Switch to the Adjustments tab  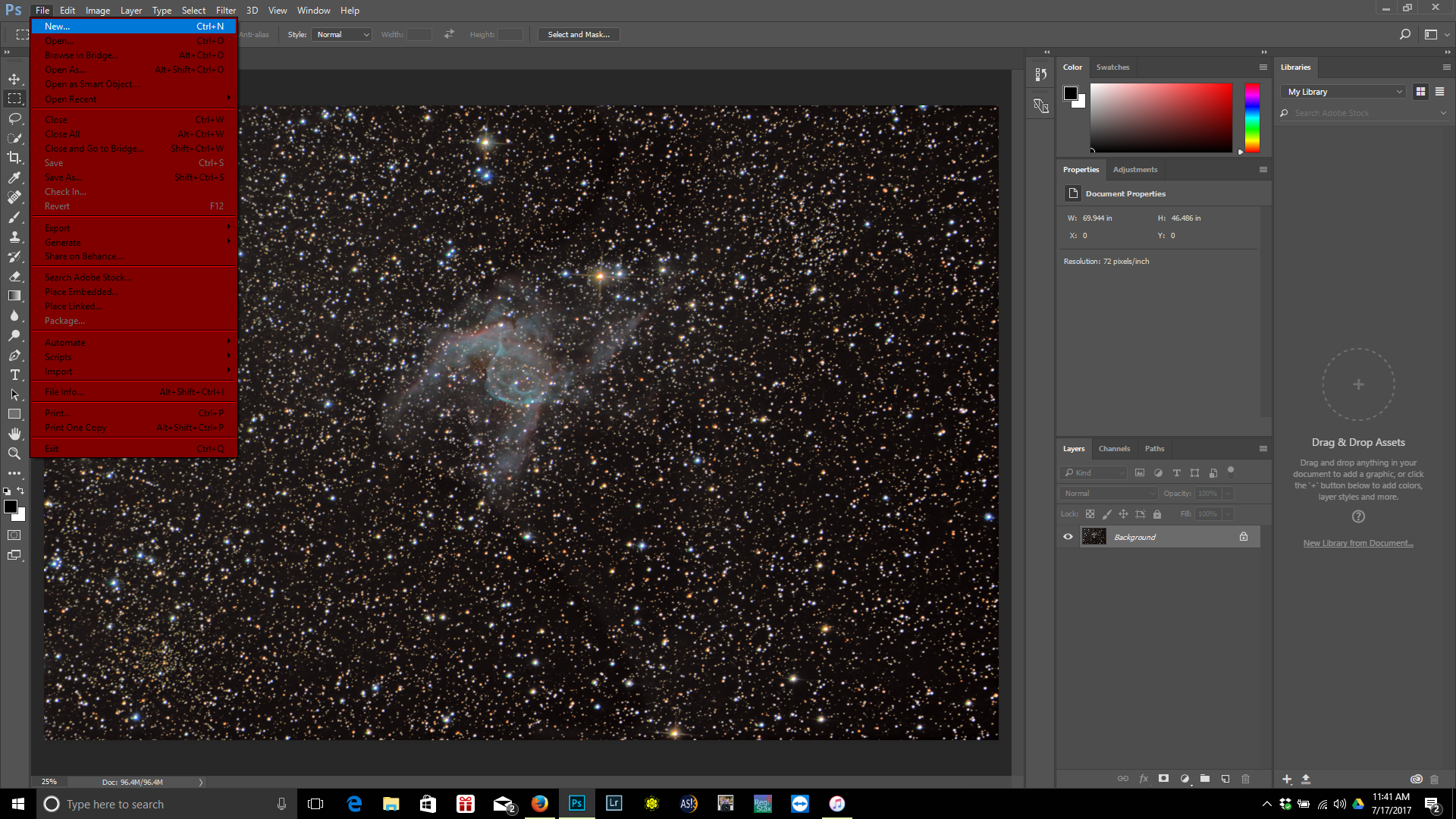click(x=1135, y=170)
